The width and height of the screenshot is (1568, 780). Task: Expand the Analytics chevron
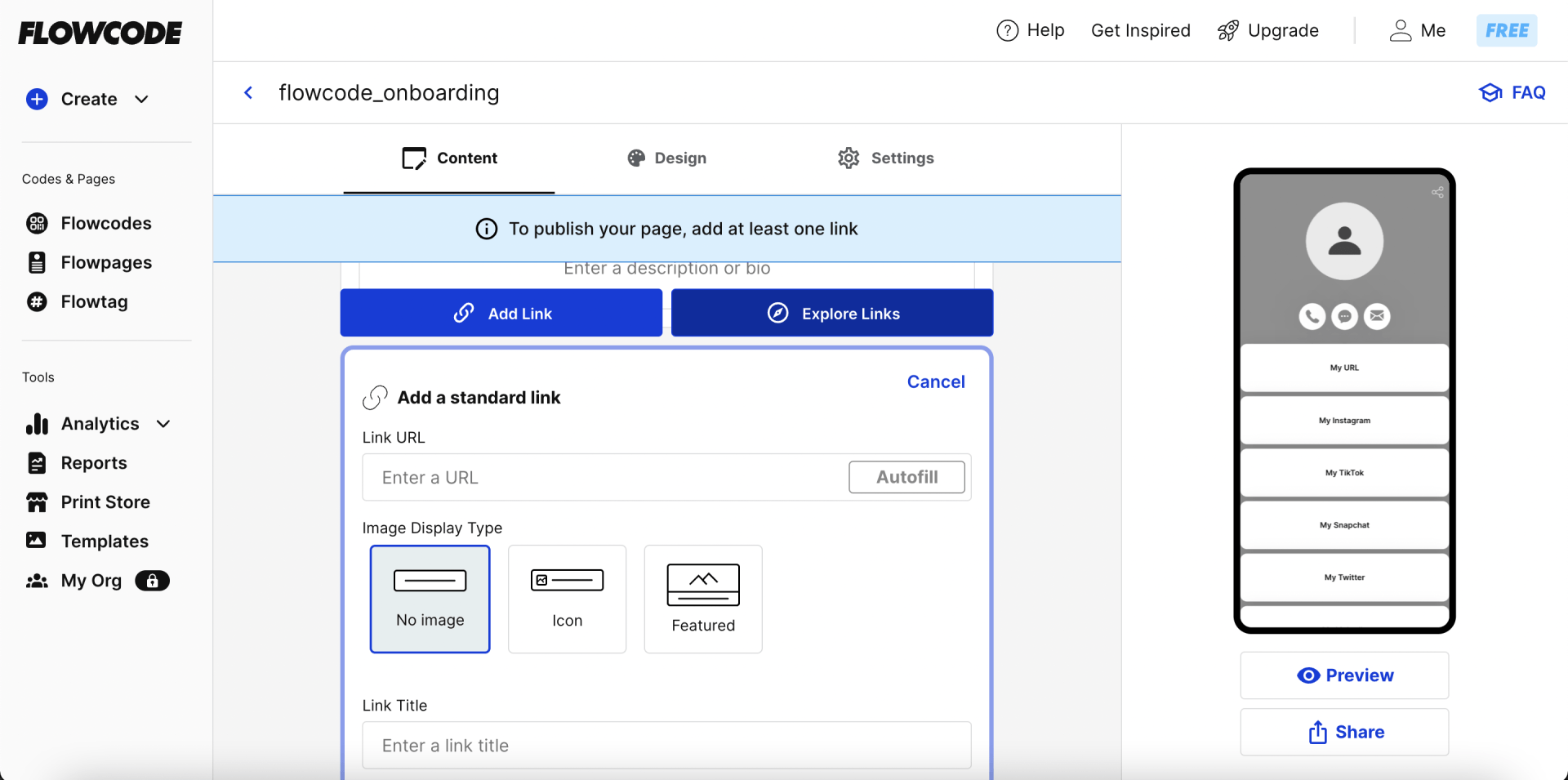163,423
